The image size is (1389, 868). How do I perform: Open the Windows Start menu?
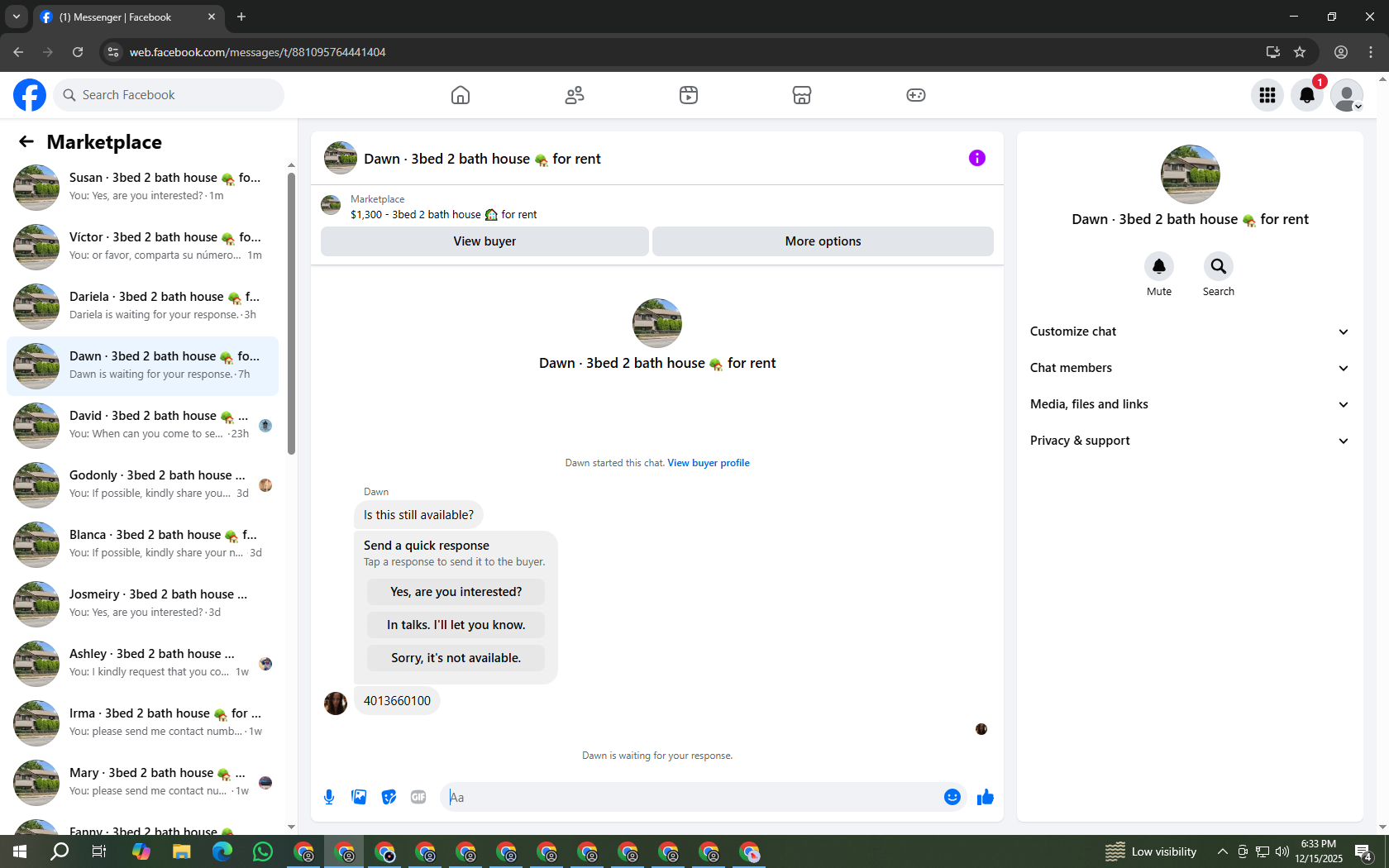(20, 851)
